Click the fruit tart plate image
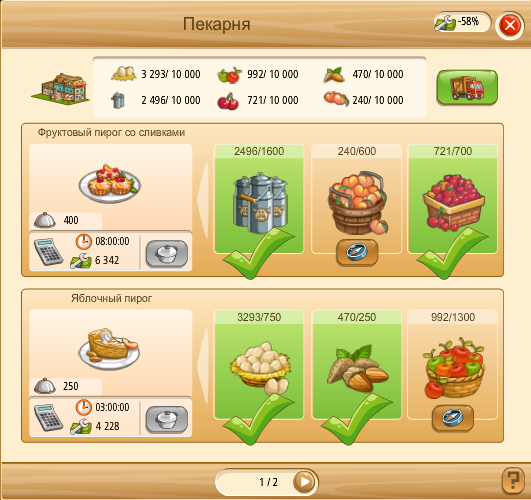The image size is (531, 500). pos(110,183)
